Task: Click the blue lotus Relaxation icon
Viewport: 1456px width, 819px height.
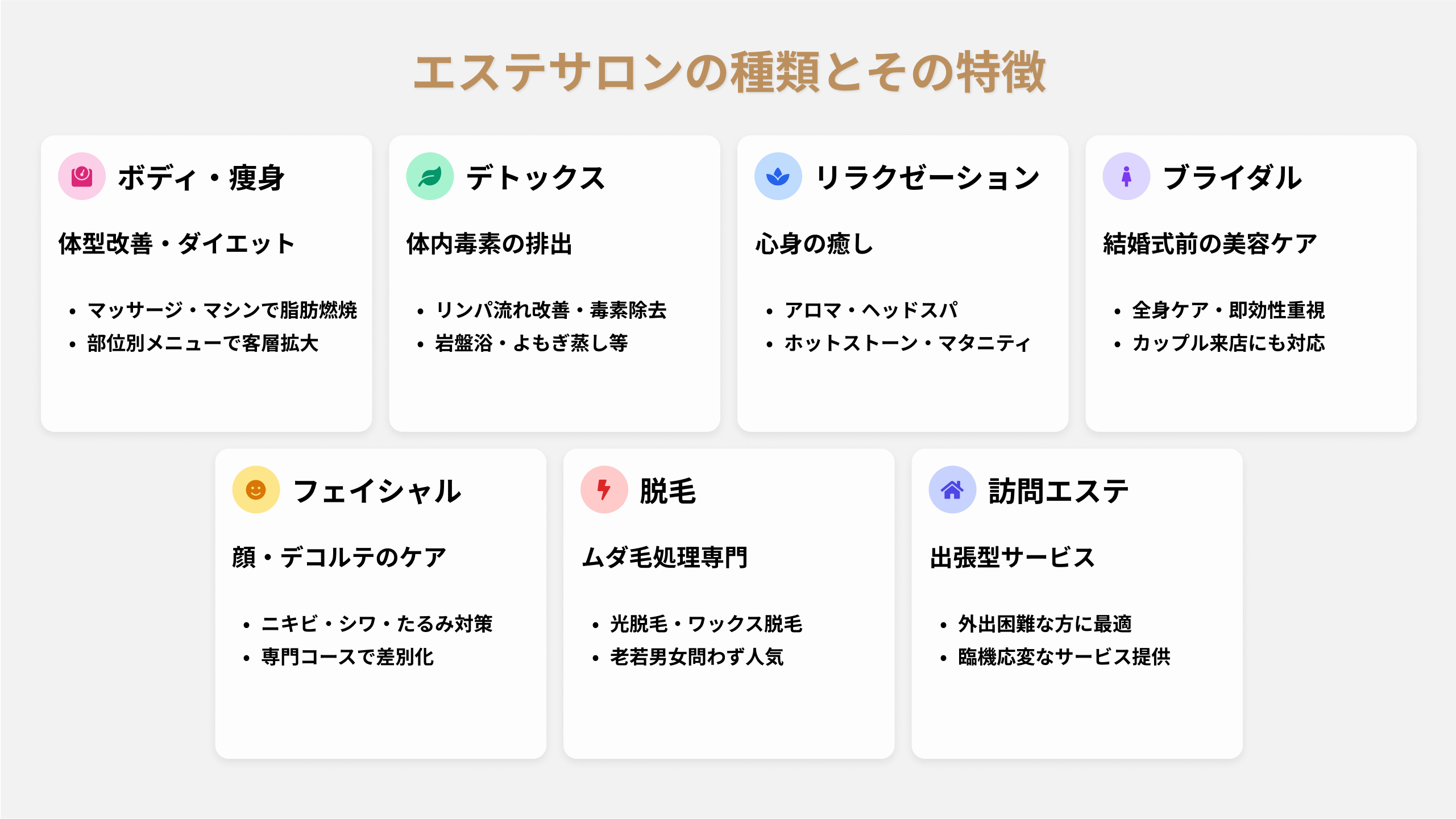Action: [778, 176]
